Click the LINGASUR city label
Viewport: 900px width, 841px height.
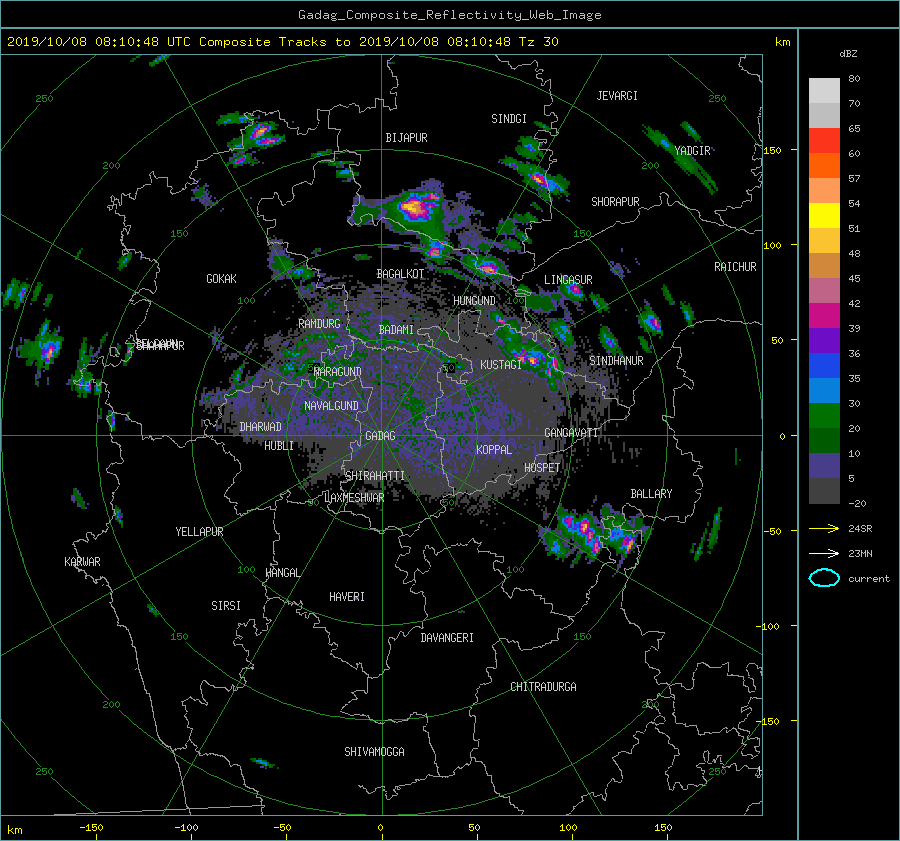click(x=568, y=280)
